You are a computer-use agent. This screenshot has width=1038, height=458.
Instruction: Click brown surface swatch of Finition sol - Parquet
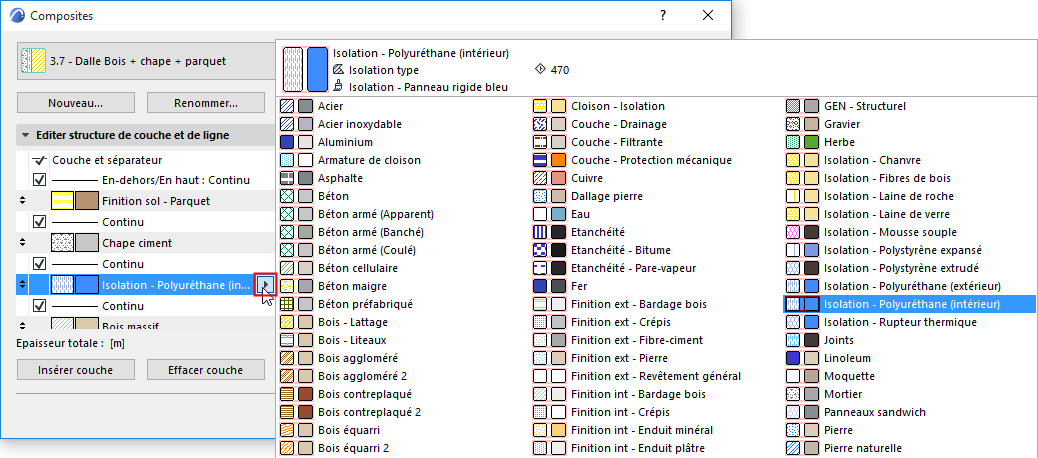point(87,201)
